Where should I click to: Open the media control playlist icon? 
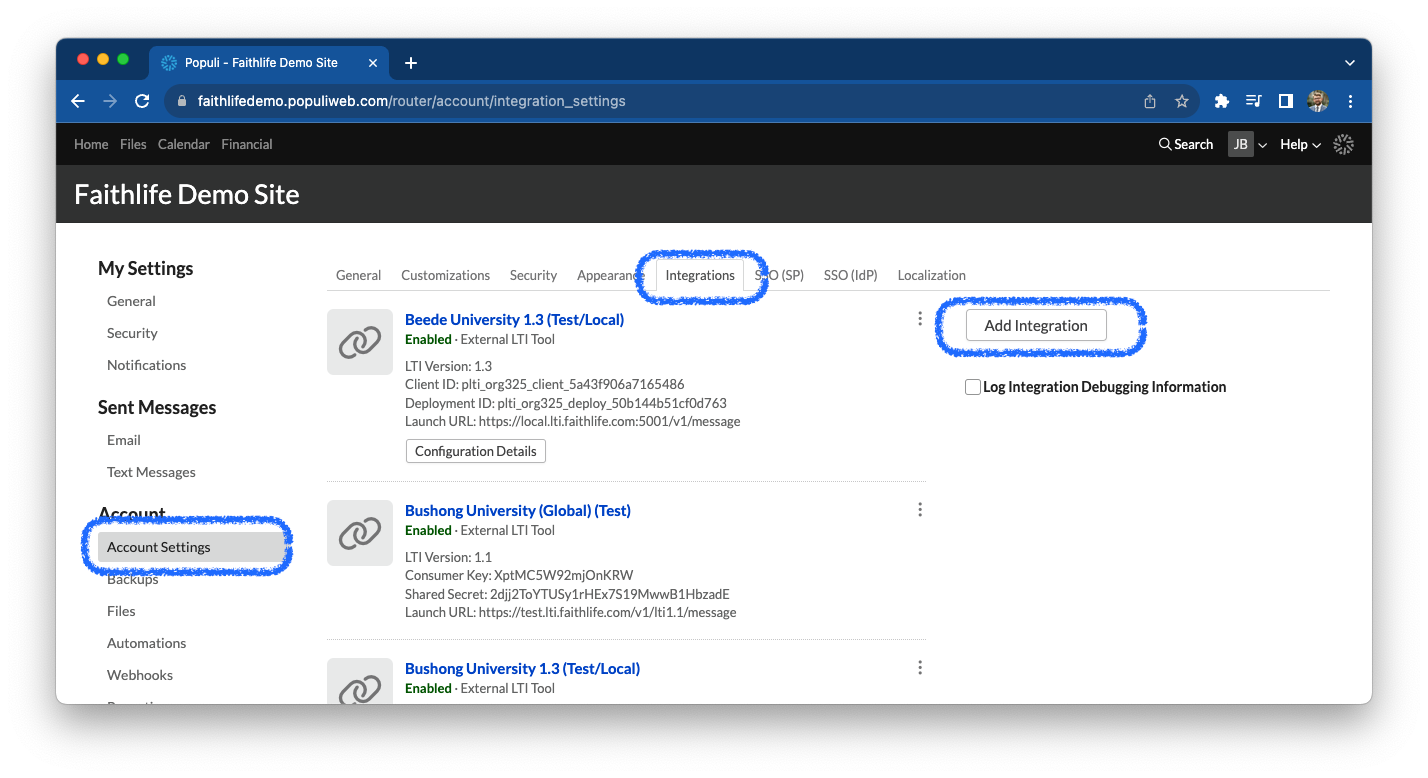click(1253, 101)
